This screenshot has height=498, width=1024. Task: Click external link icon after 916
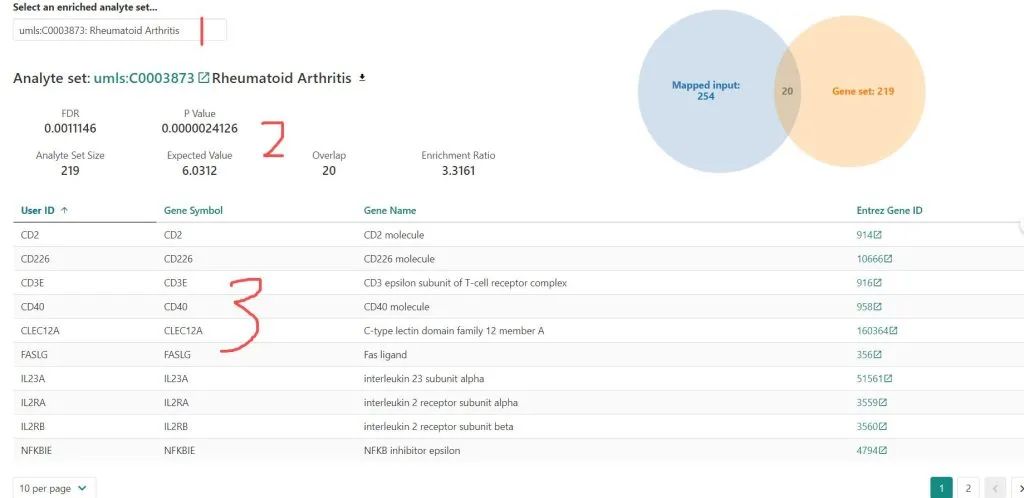point(877,283)
